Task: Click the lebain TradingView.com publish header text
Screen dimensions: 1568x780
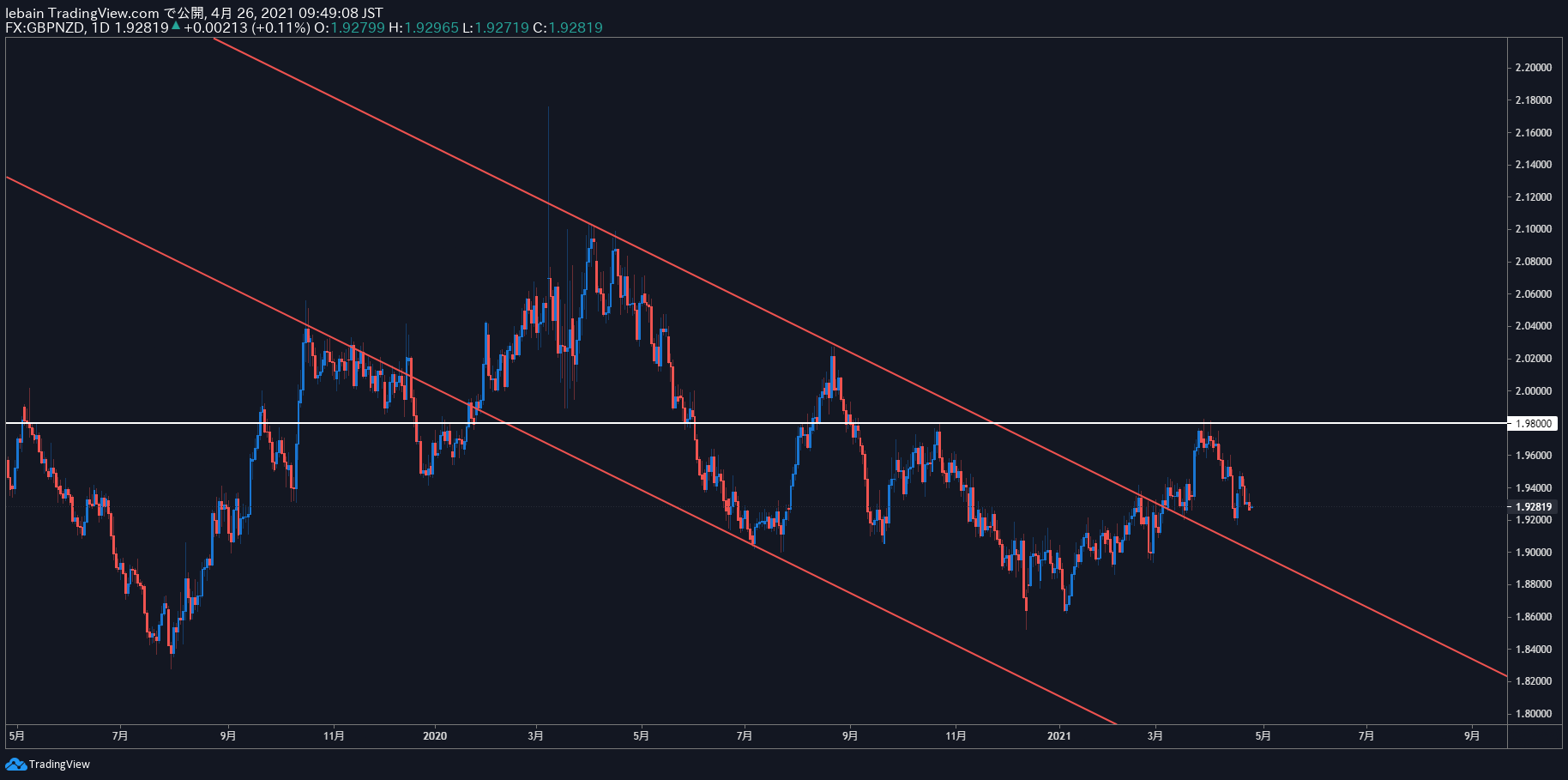Action: 195,13
